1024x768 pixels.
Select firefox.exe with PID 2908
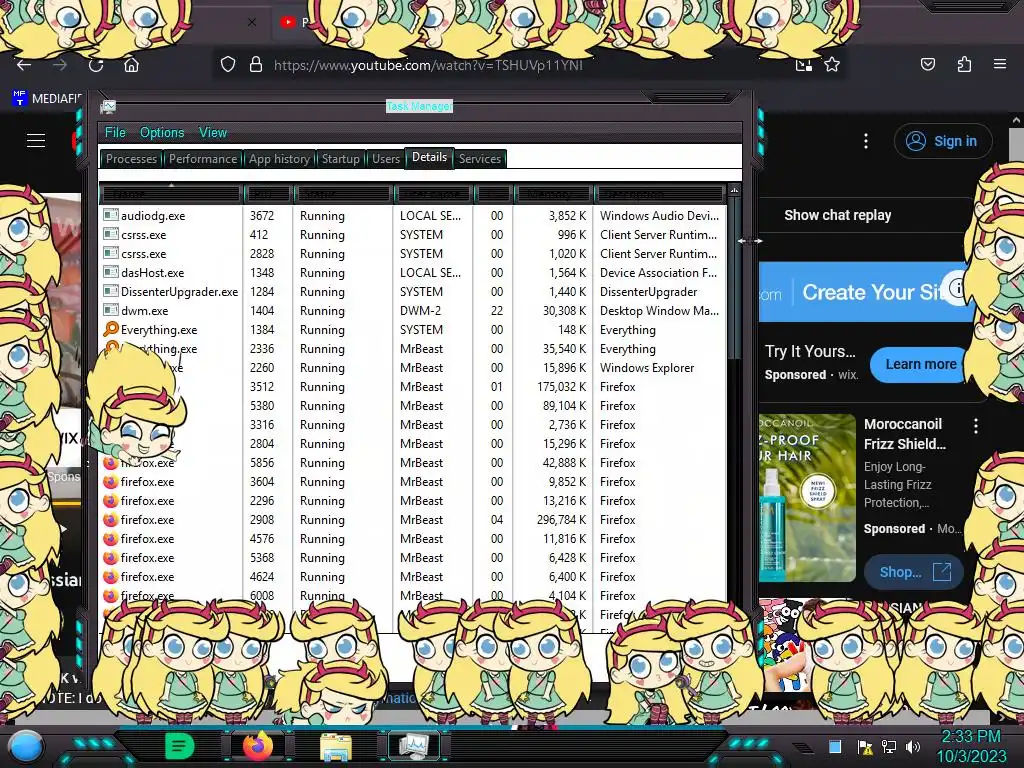pos(413,519)
